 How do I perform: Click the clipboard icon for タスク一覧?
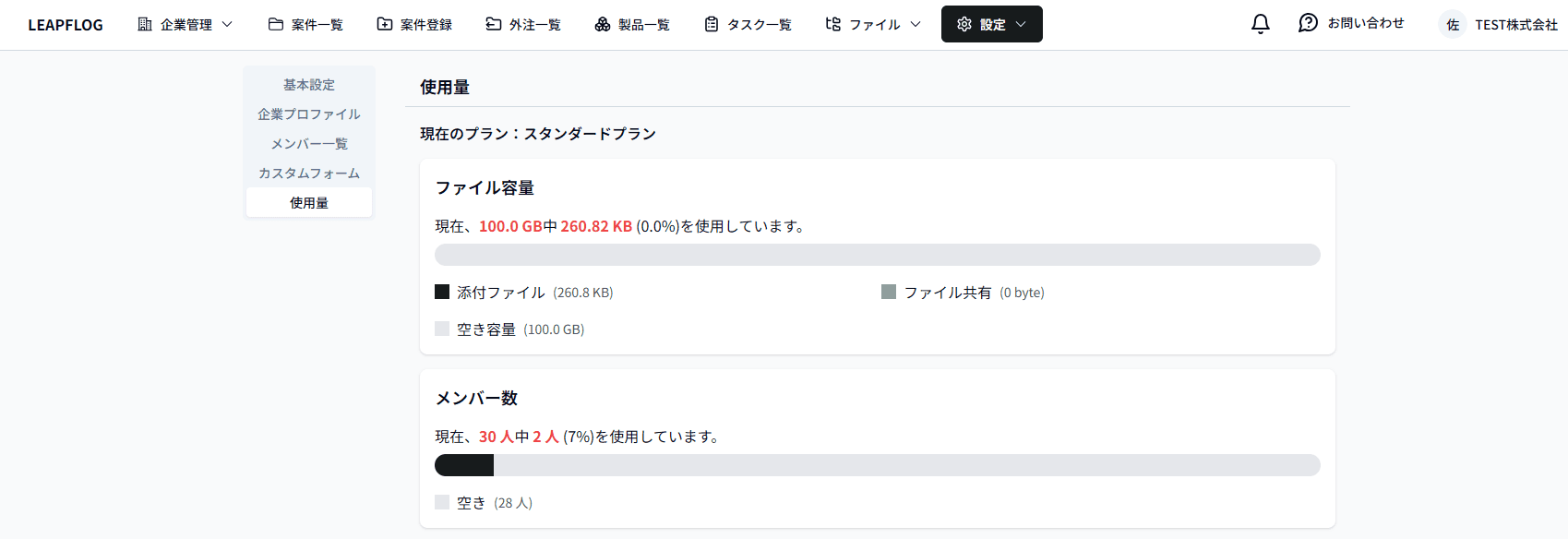(x=712, y=24)
